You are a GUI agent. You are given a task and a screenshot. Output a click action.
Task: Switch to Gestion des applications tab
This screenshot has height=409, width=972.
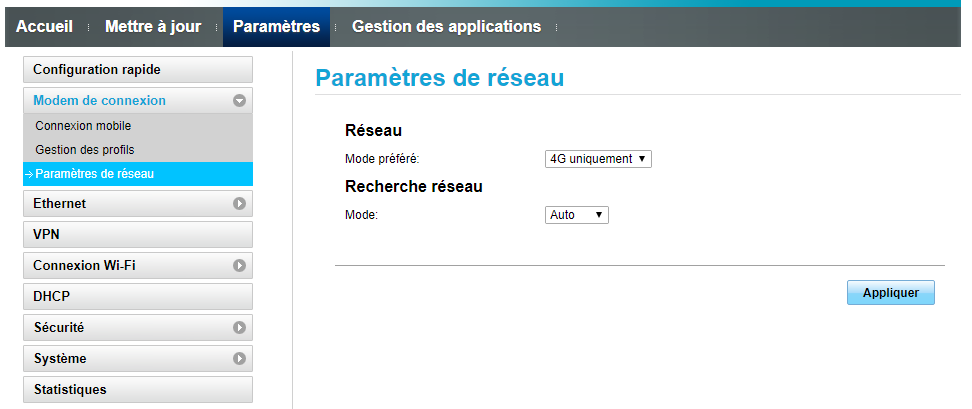446,27
